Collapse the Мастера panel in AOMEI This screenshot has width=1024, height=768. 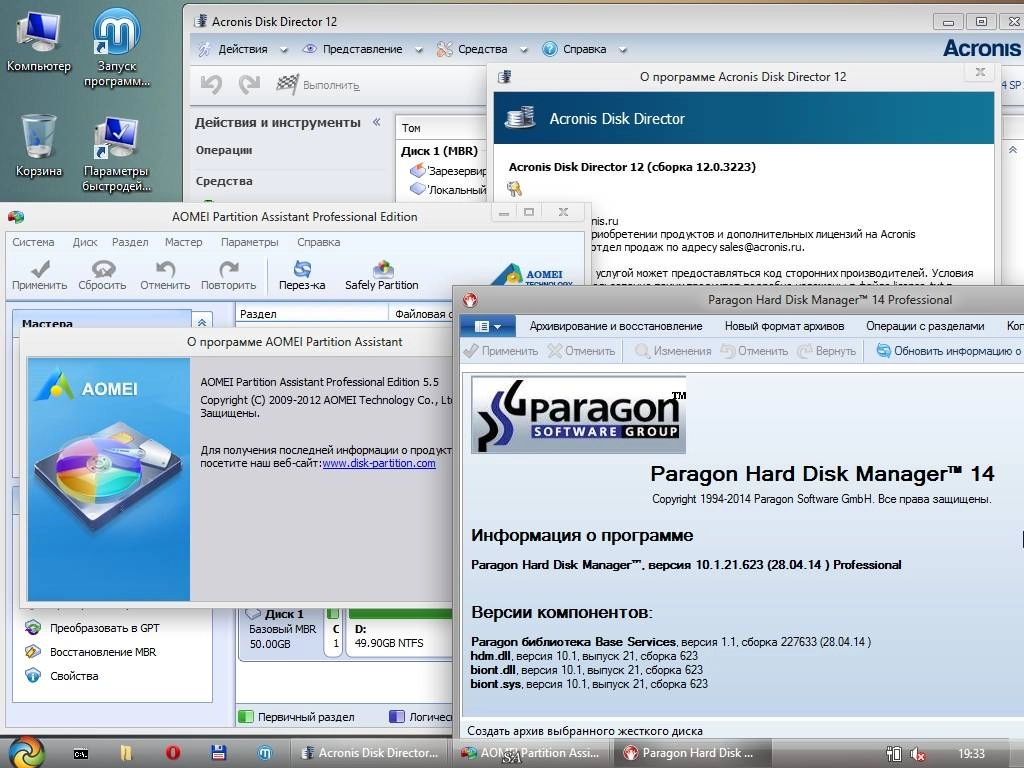(202, 323)
